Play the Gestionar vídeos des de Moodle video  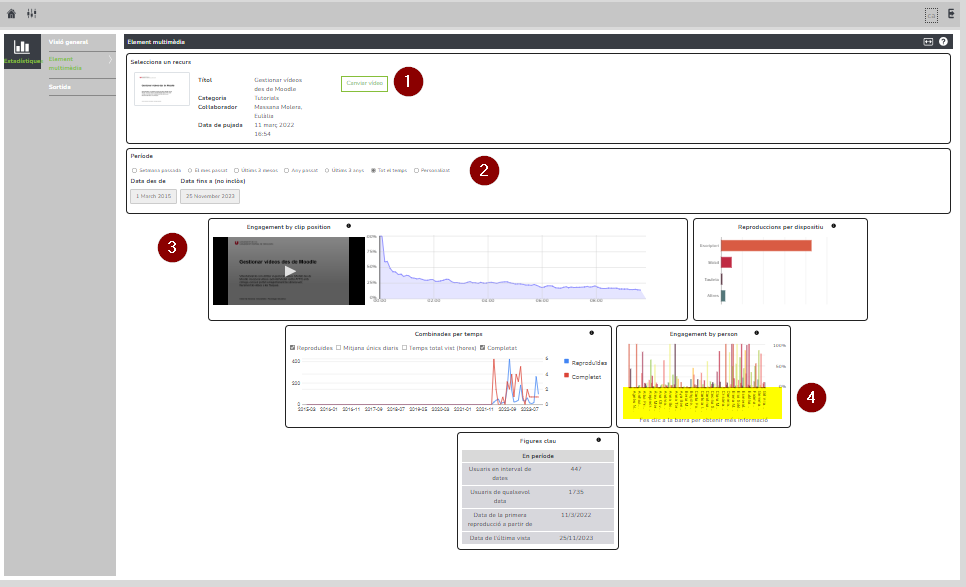pyautogui.click(x=290, y=271)
